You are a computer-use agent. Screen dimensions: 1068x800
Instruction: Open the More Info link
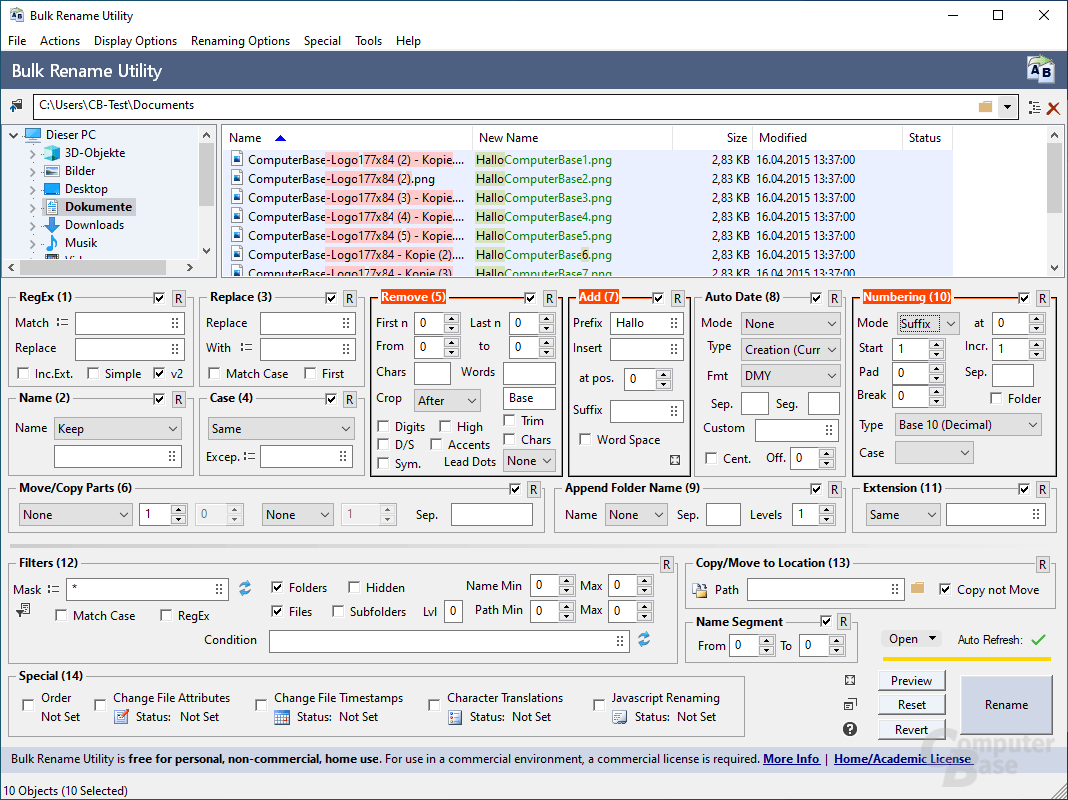click(791, 758)
